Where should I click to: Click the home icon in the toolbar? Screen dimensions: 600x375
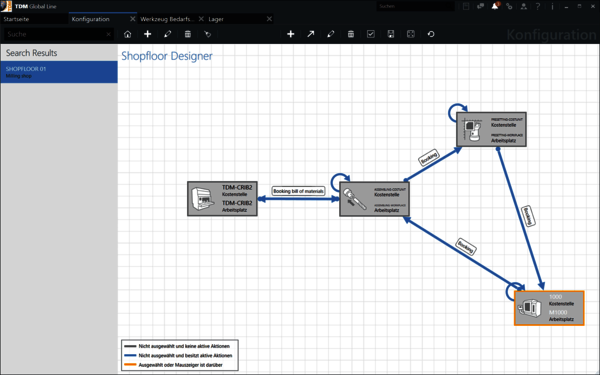127,34
